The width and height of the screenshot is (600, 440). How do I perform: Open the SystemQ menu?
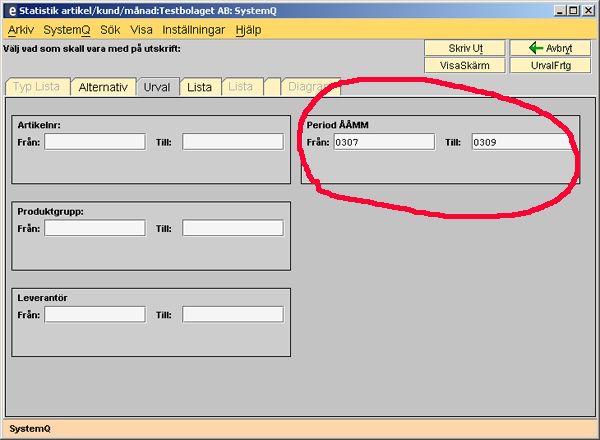66,30
